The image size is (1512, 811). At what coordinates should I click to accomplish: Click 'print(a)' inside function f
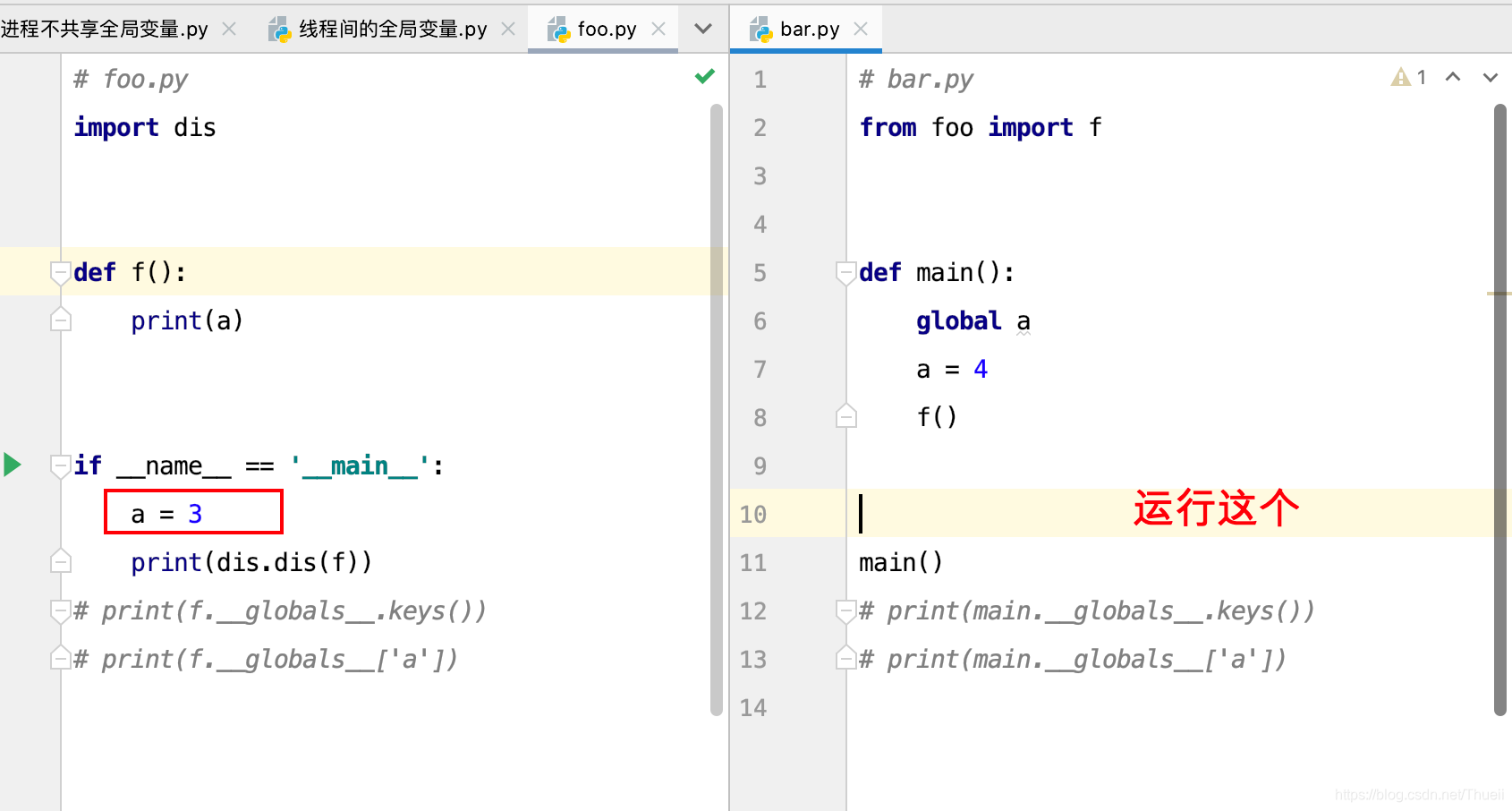pos(187,320)
